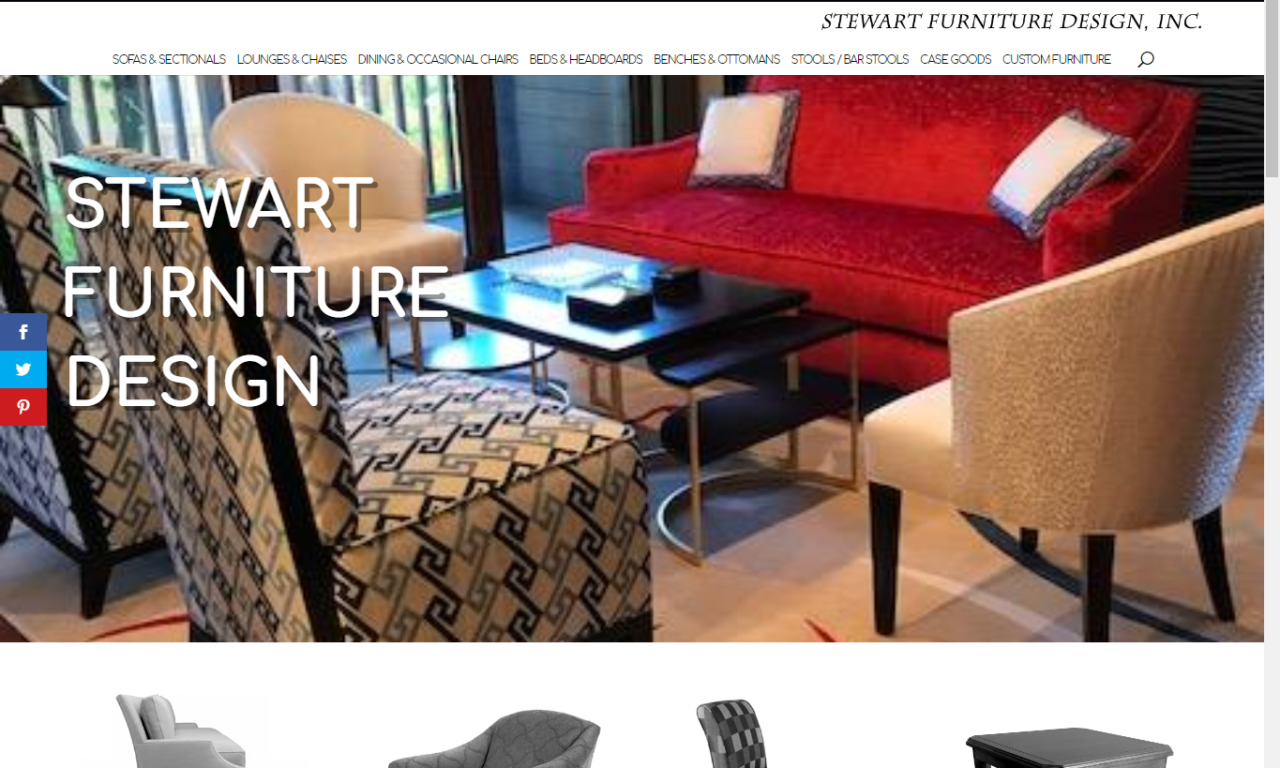Click the Stewart Furniture Design hero heading
Viewport: 1280px width, 768px height.
256,291
